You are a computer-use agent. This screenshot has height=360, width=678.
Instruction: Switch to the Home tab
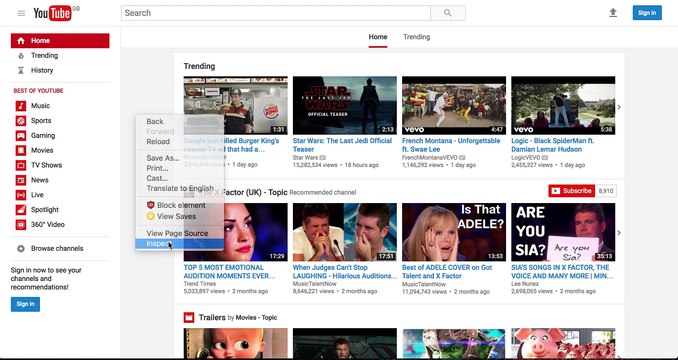pos(378,37)
